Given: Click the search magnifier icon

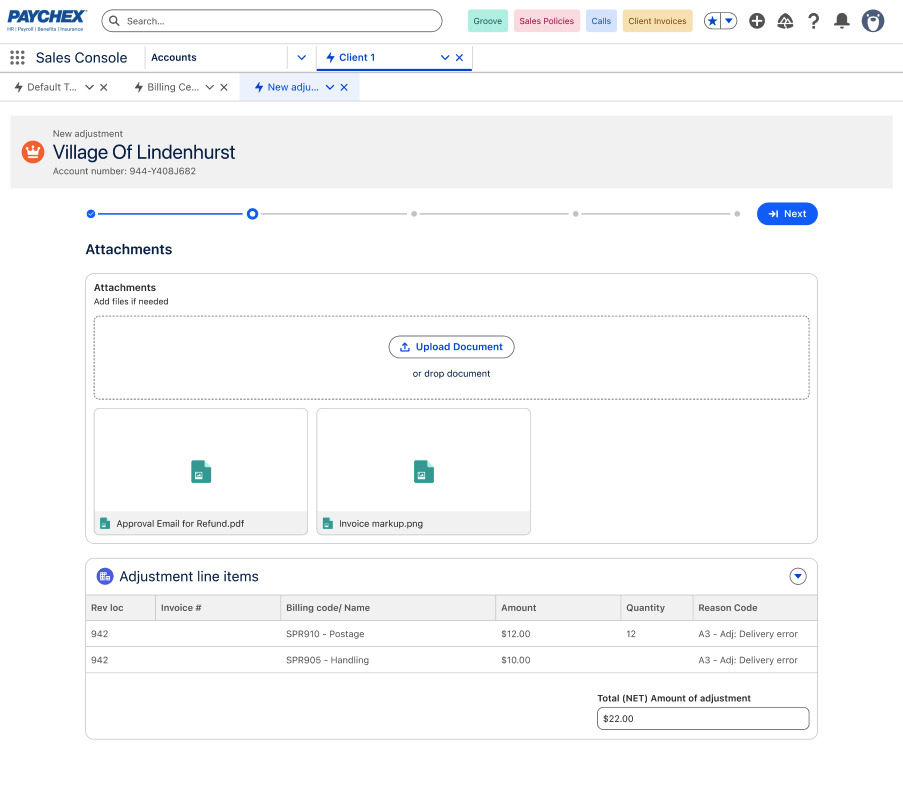Looking at the screenshot, I should pyautogui.click(x=115, y=21).
